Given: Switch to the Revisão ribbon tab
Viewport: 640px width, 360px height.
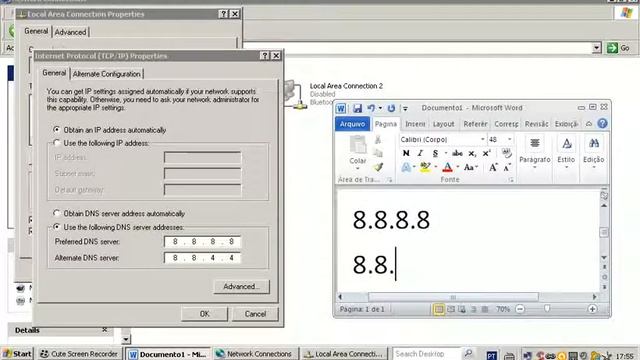Looking at the screenshot, I should [x=536, y=124].
